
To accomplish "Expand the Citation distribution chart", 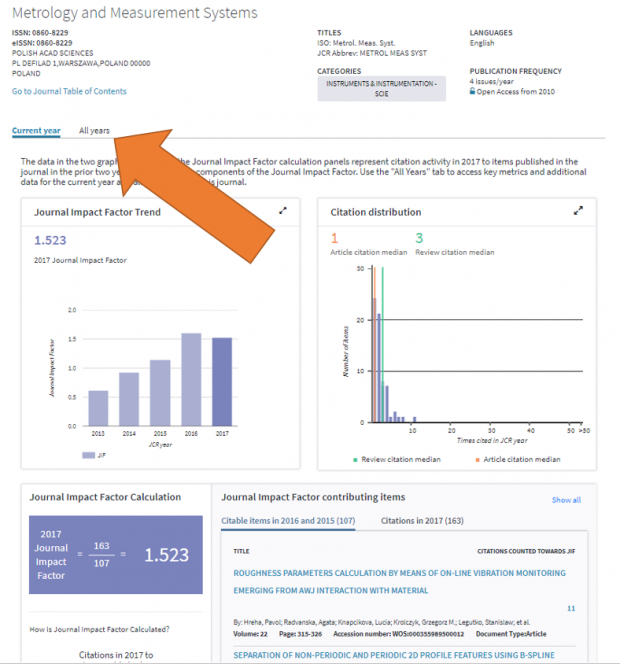I will point(578,211).
